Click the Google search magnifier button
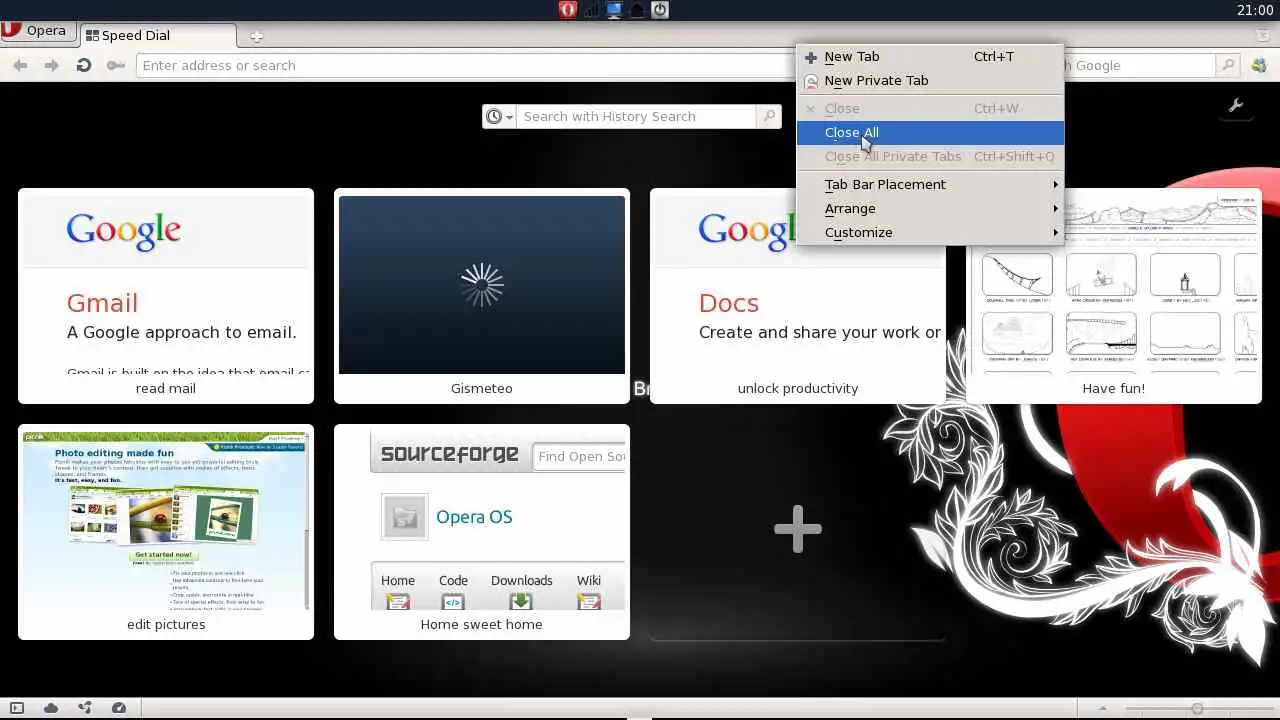The height and width of the screenshot is (720, 1280). (x=1229, y=66)
